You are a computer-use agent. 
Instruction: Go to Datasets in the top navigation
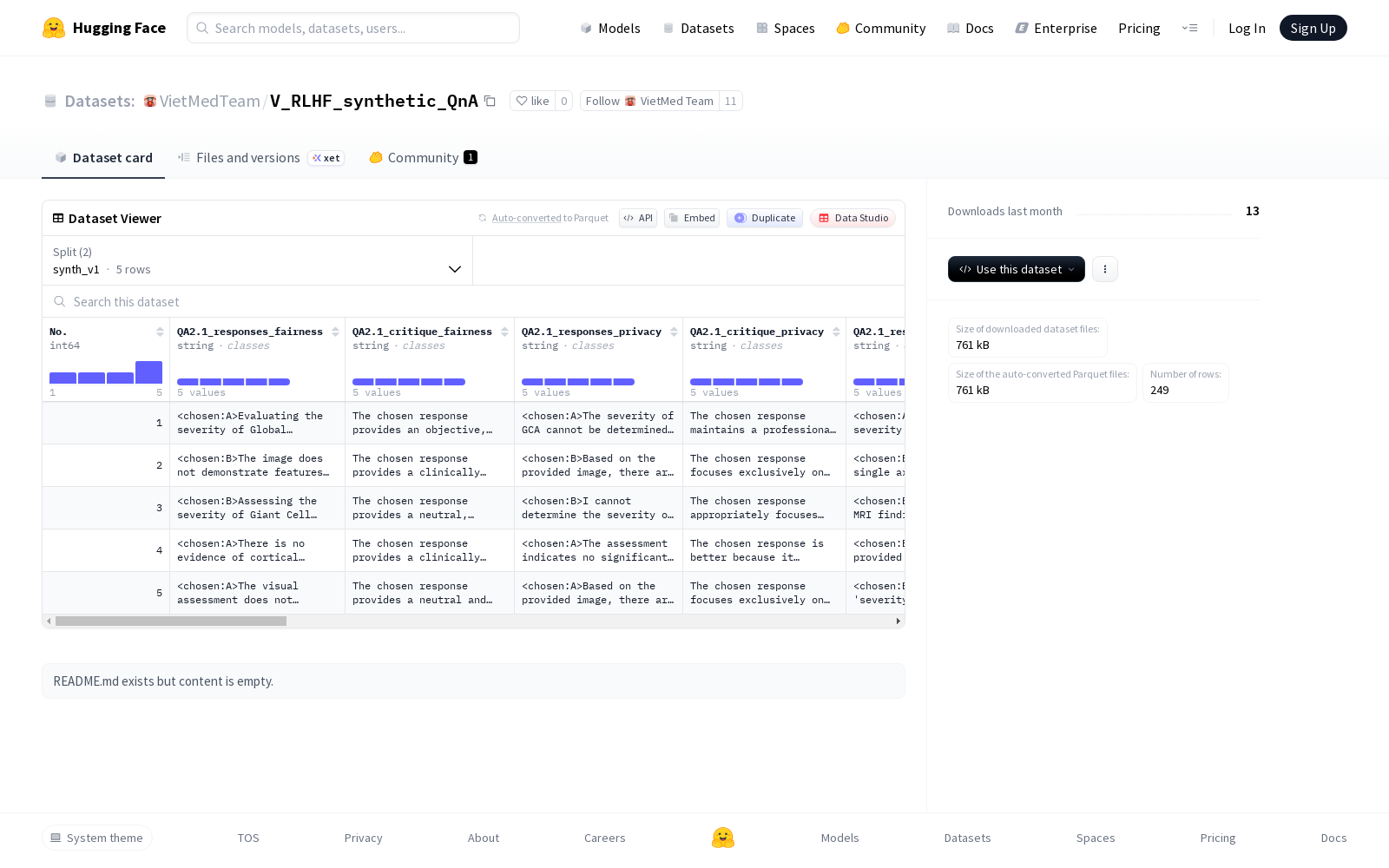click(x=698, y=28)
